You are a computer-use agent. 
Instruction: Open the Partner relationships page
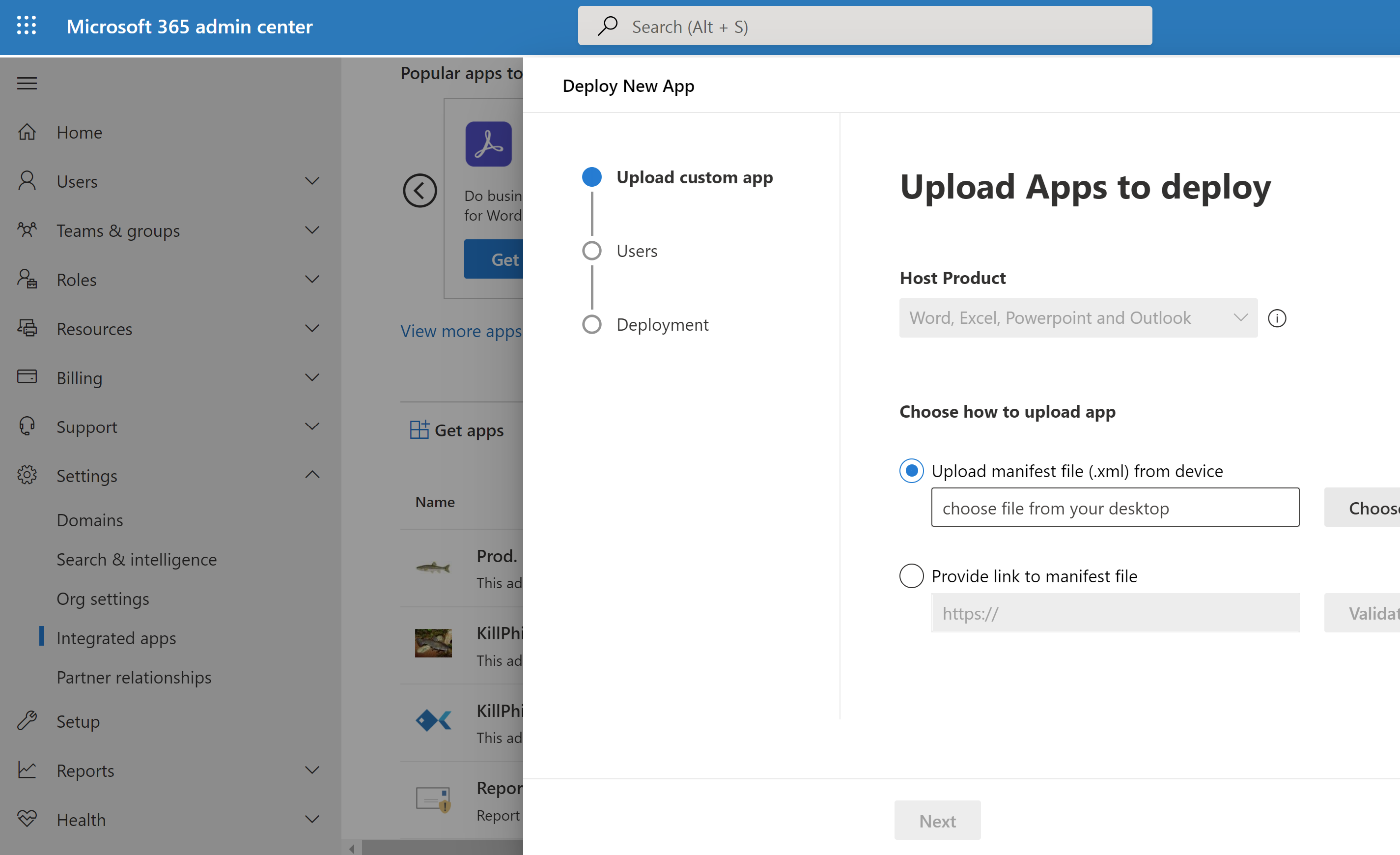(134, 677)
